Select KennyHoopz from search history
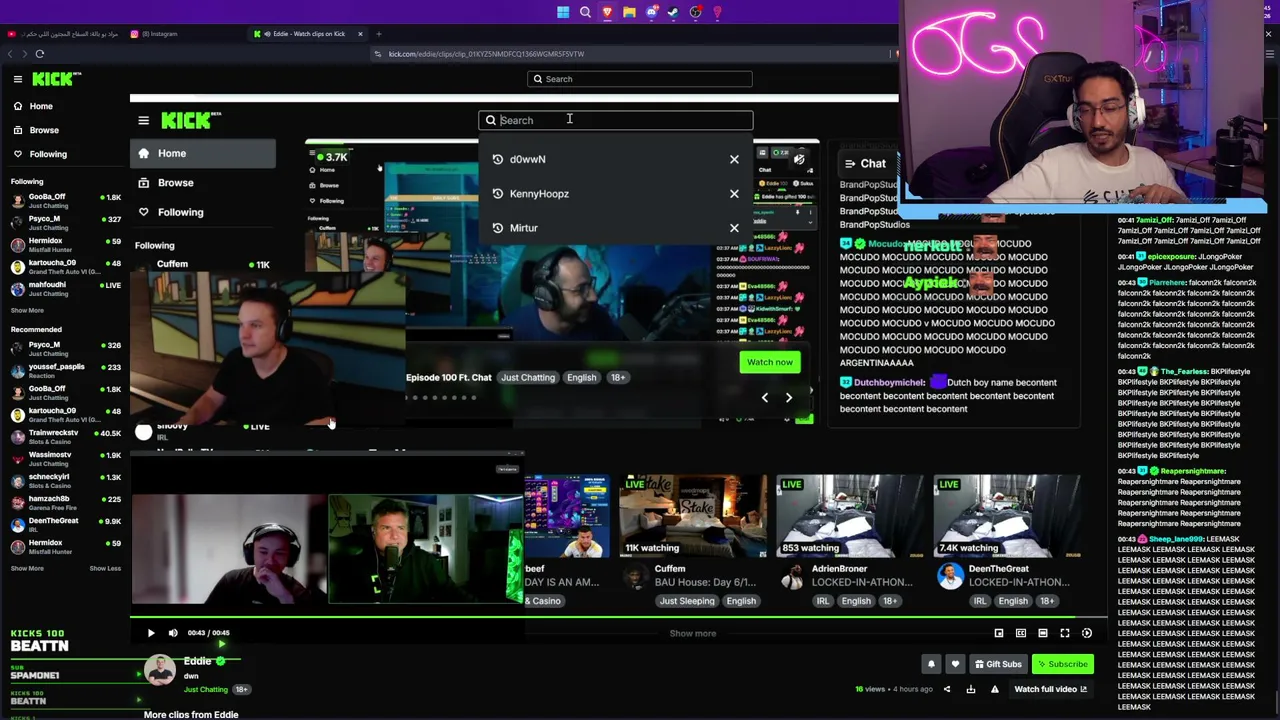This screenshot has width=1280, height=720. (x=539, y=194)
